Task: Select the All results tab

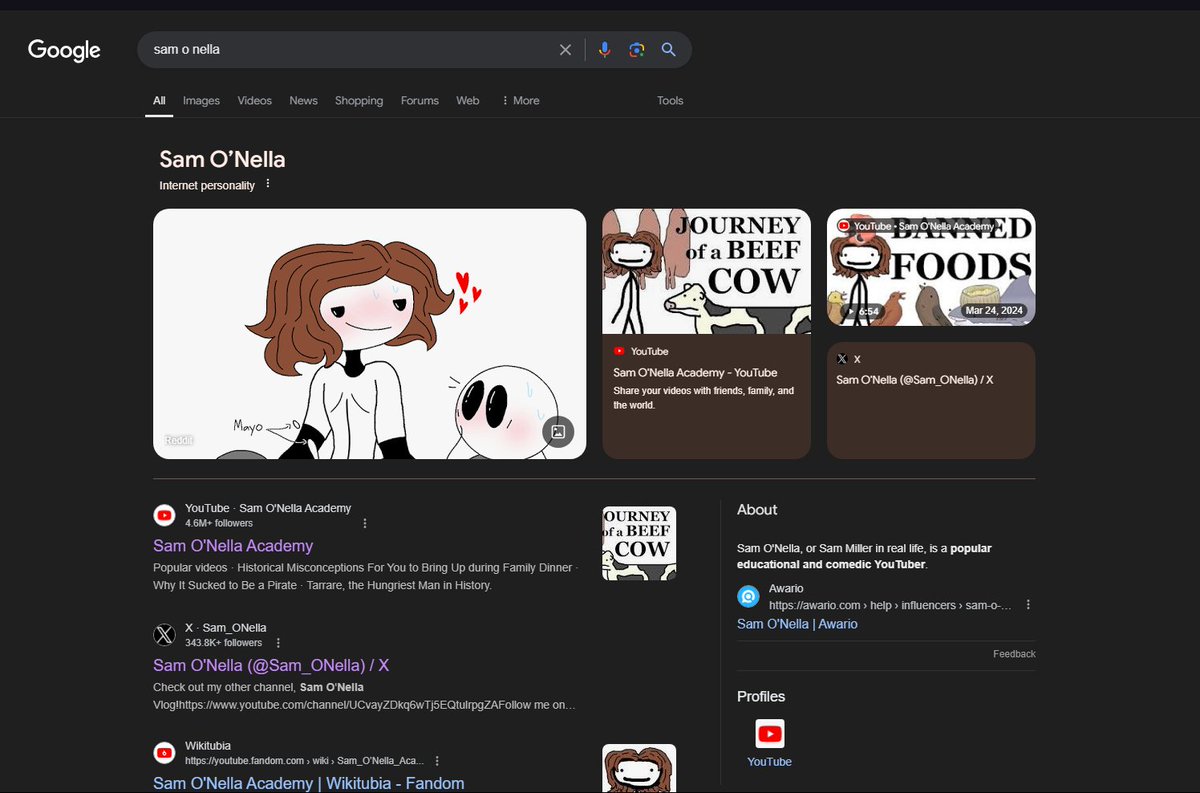Action: [x=159, y=101]
